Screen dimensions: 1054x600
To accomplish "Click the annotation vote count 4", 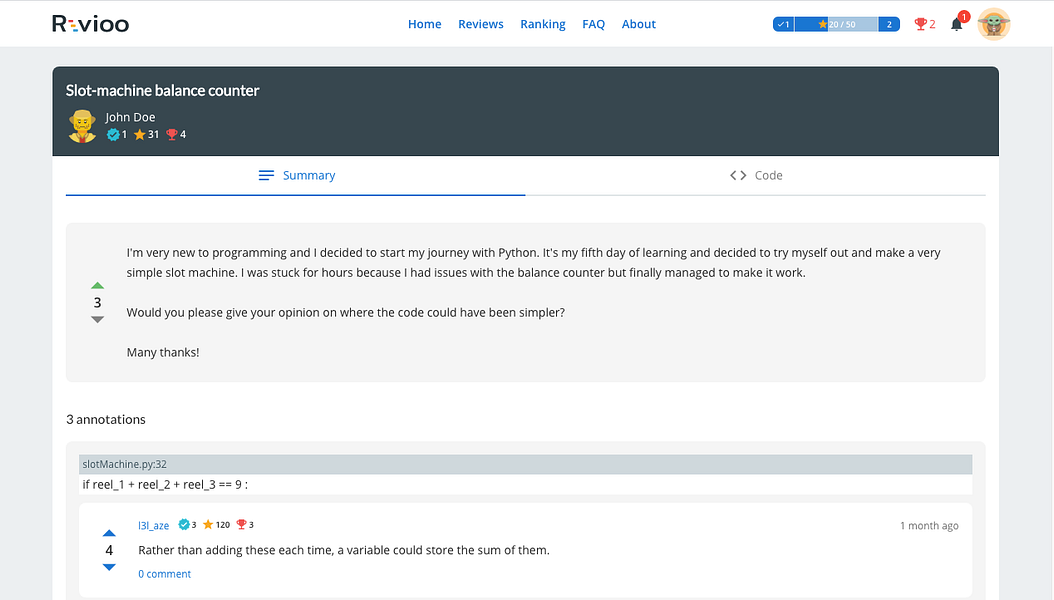I will point(109,550).
